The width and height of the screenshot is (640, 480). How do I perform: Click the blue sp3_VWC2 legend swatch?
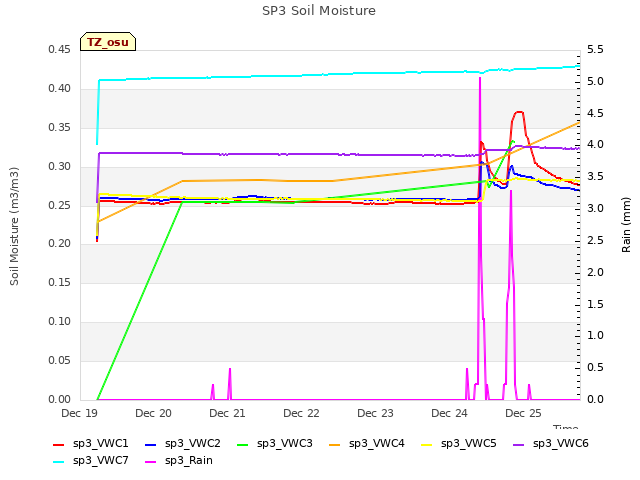tap(151, 444)
